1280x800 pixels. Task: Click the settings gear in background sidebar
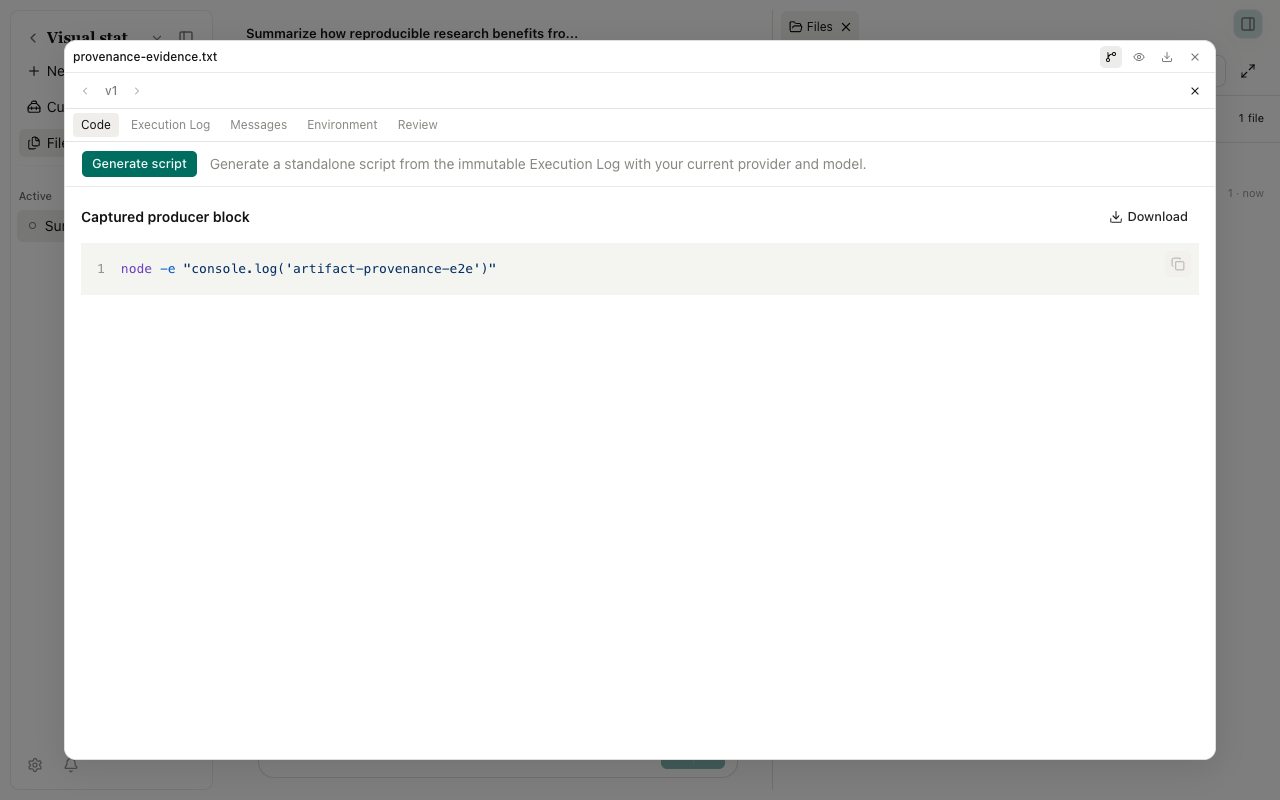coord(35,765)
